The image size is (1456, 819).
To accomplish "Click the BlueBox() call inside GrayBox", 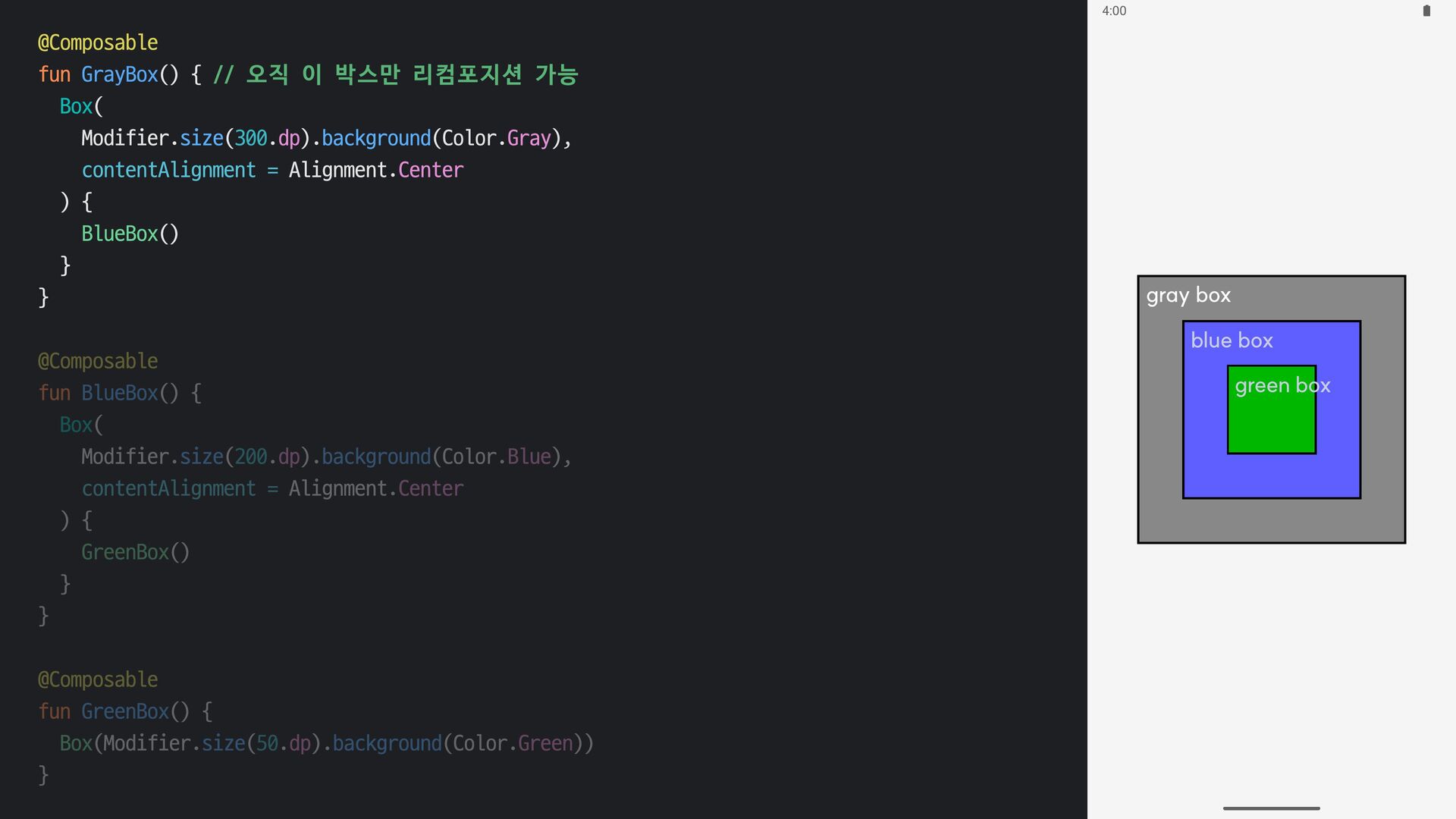I will click(130, 234).
